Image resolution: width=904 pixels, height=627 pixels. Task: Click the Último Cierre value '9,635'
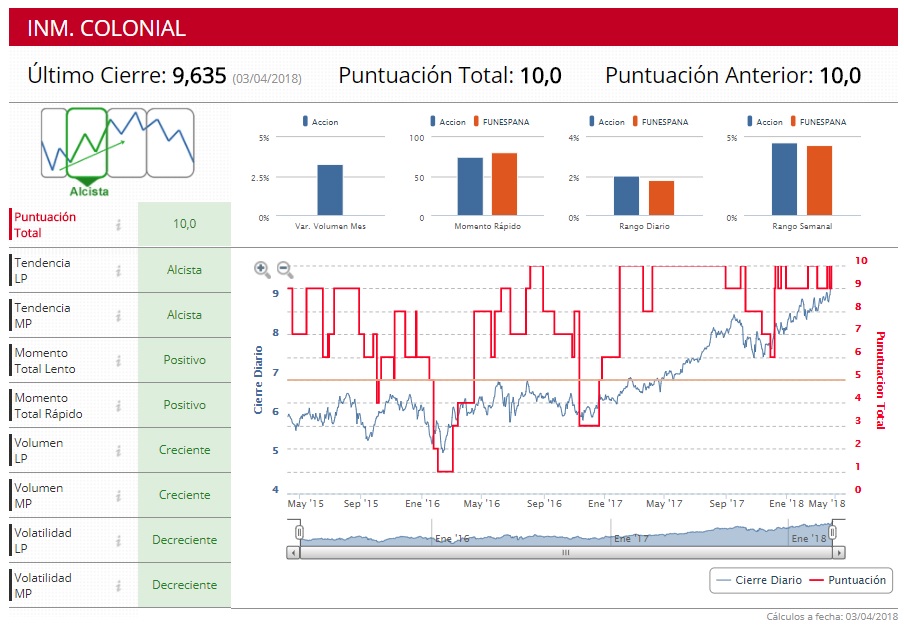199,75
